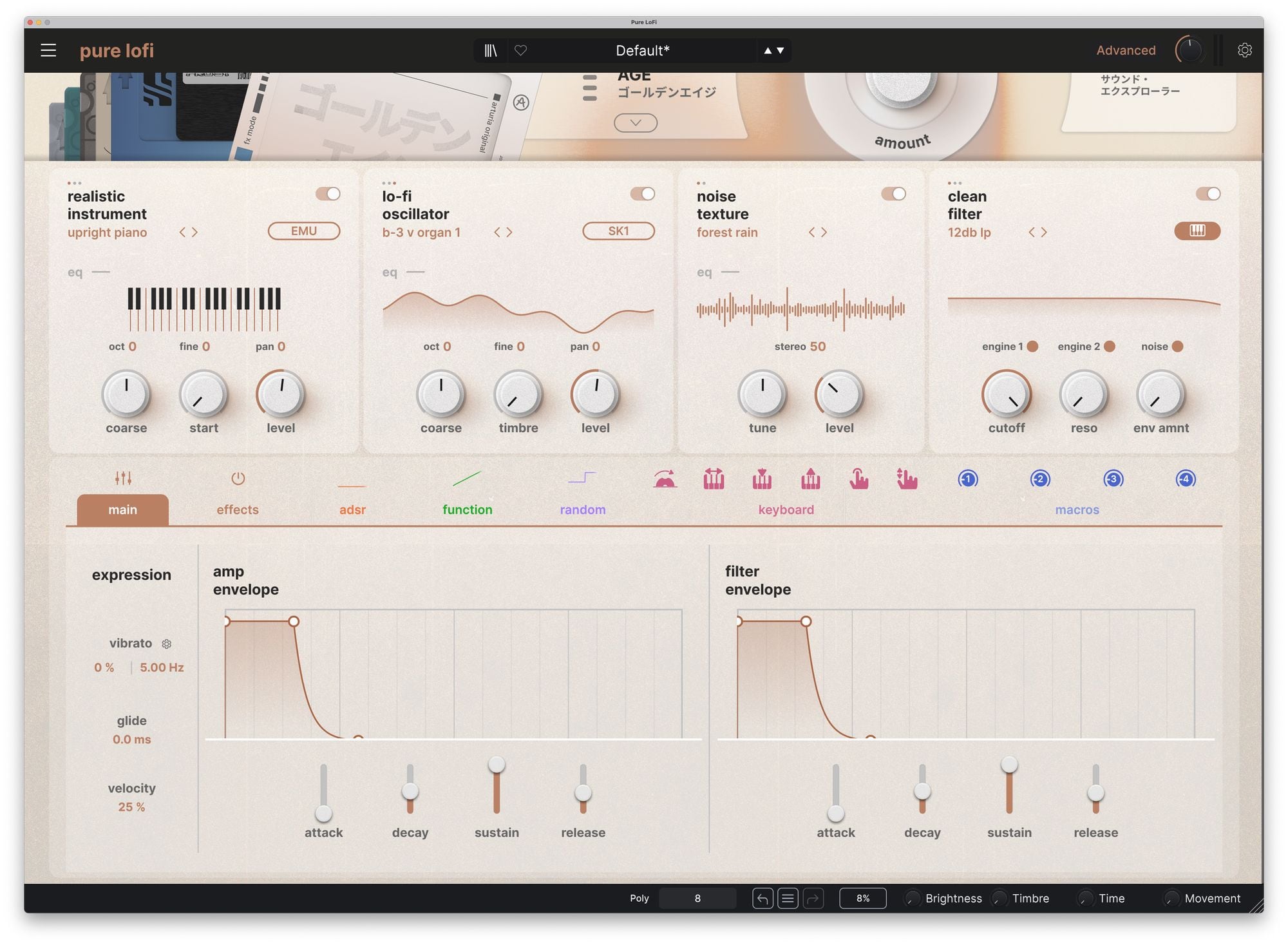This screenshot has height=945, width=1288.
Task: Open the function modulation tab
Action: 467,509
